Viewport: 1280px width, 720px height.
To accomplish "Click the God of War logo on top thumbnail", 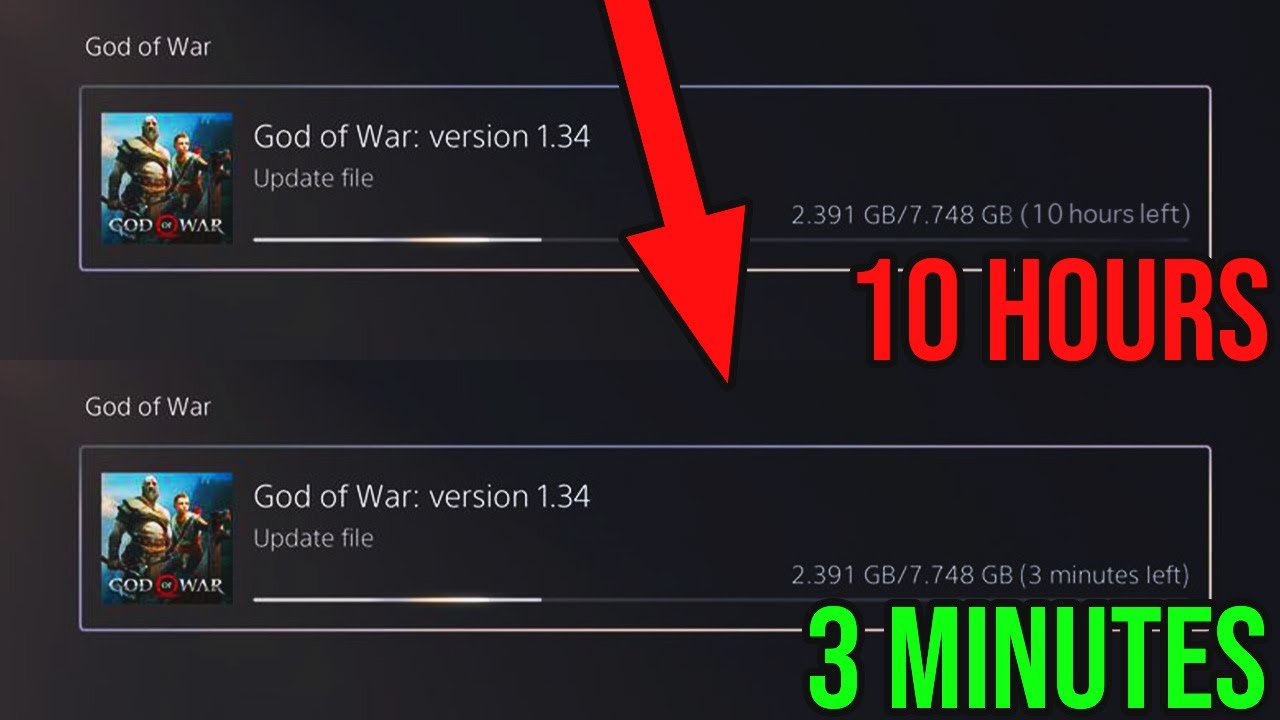I will tap(167, 226).
